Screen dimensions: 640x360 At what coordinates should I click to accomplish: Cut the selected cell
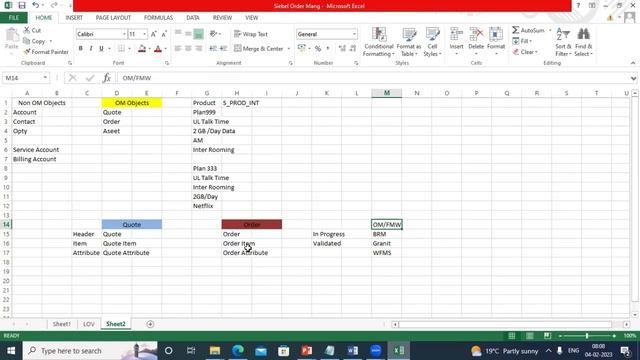[x=32, y=30]
